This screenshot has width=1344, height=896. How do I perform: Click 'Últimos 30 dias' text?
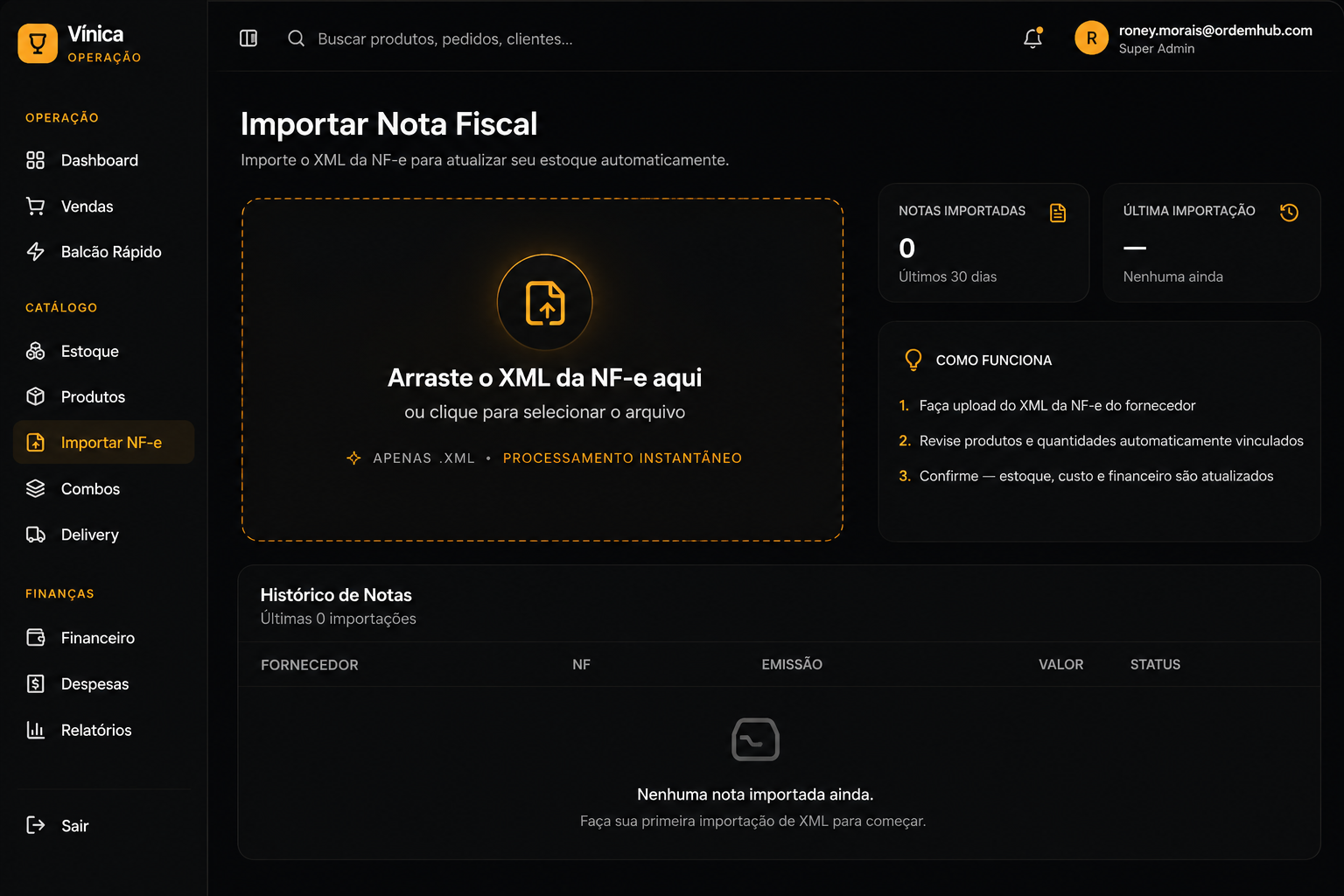(x=948, y=276)
